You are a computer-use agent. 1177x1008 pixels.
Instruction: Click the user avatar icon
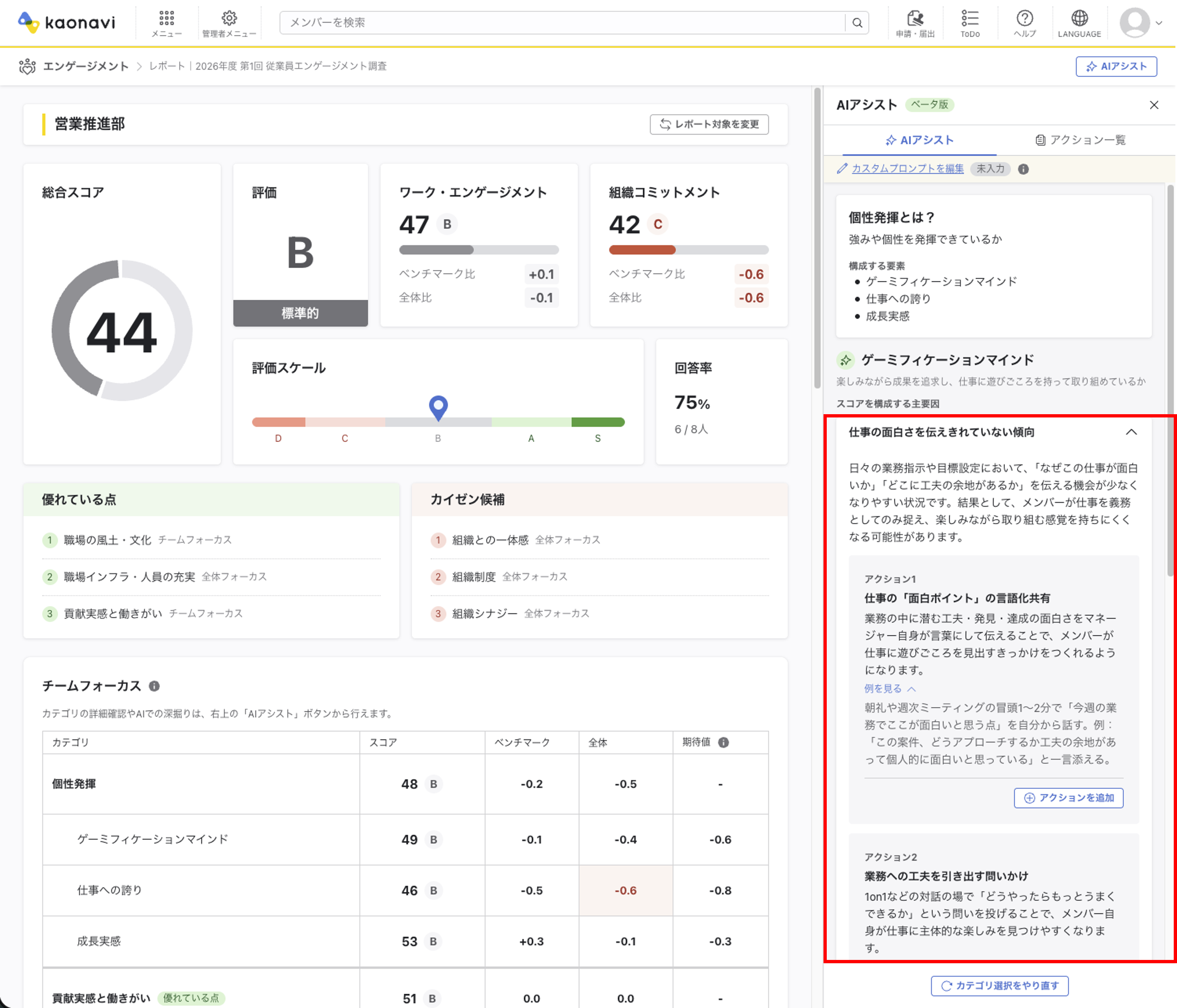(1134, 23)
